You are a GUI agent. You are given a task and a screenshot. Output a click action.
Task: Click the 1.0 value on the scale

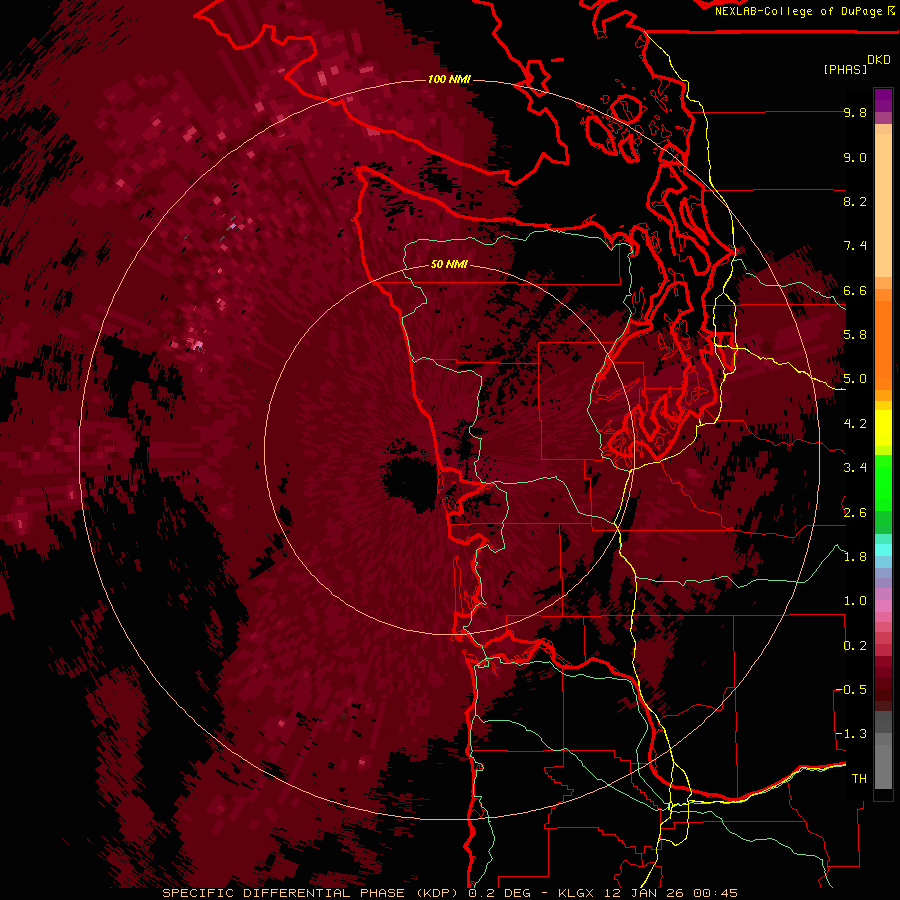coord(855,601)
